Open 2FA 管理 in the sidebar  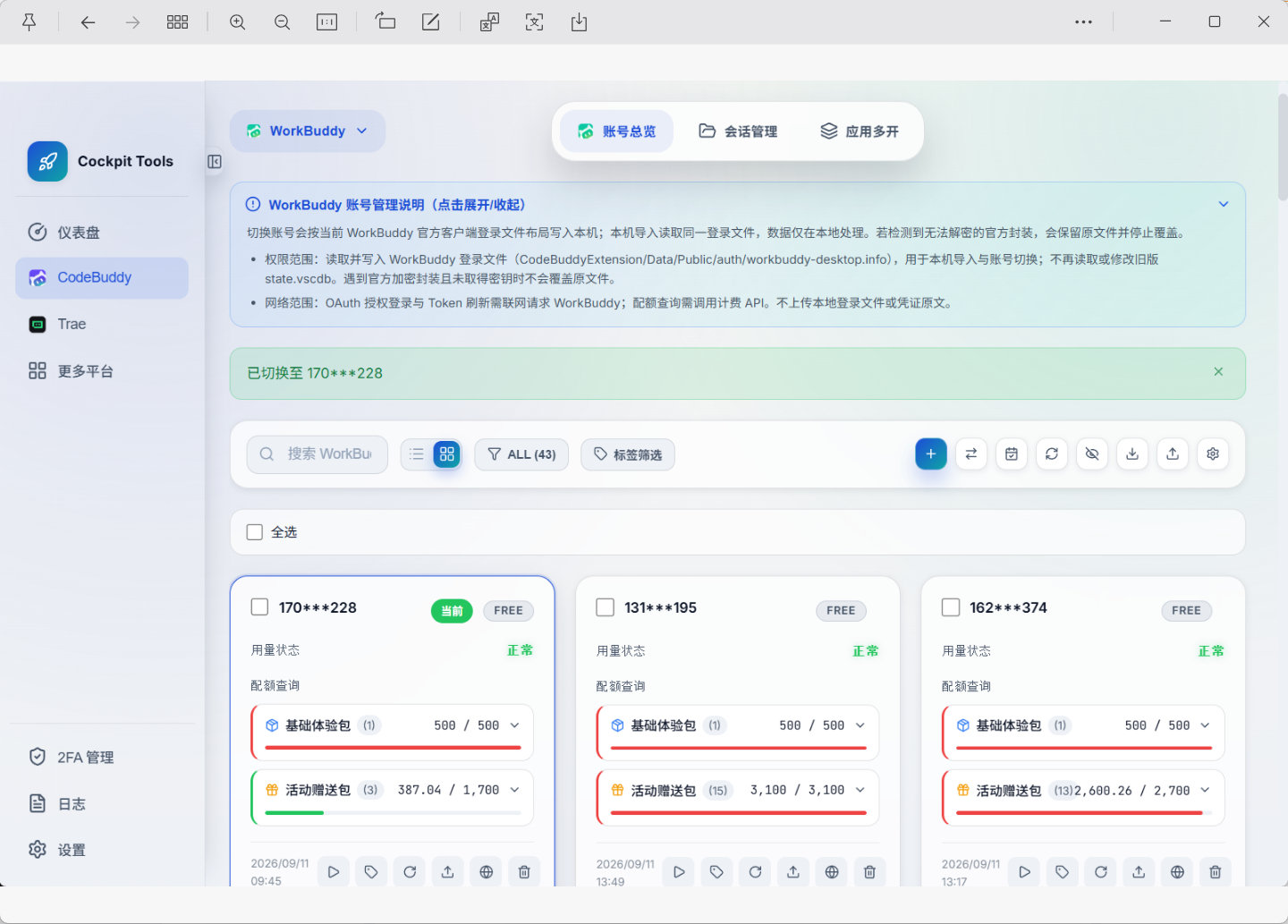coord(102,758)
